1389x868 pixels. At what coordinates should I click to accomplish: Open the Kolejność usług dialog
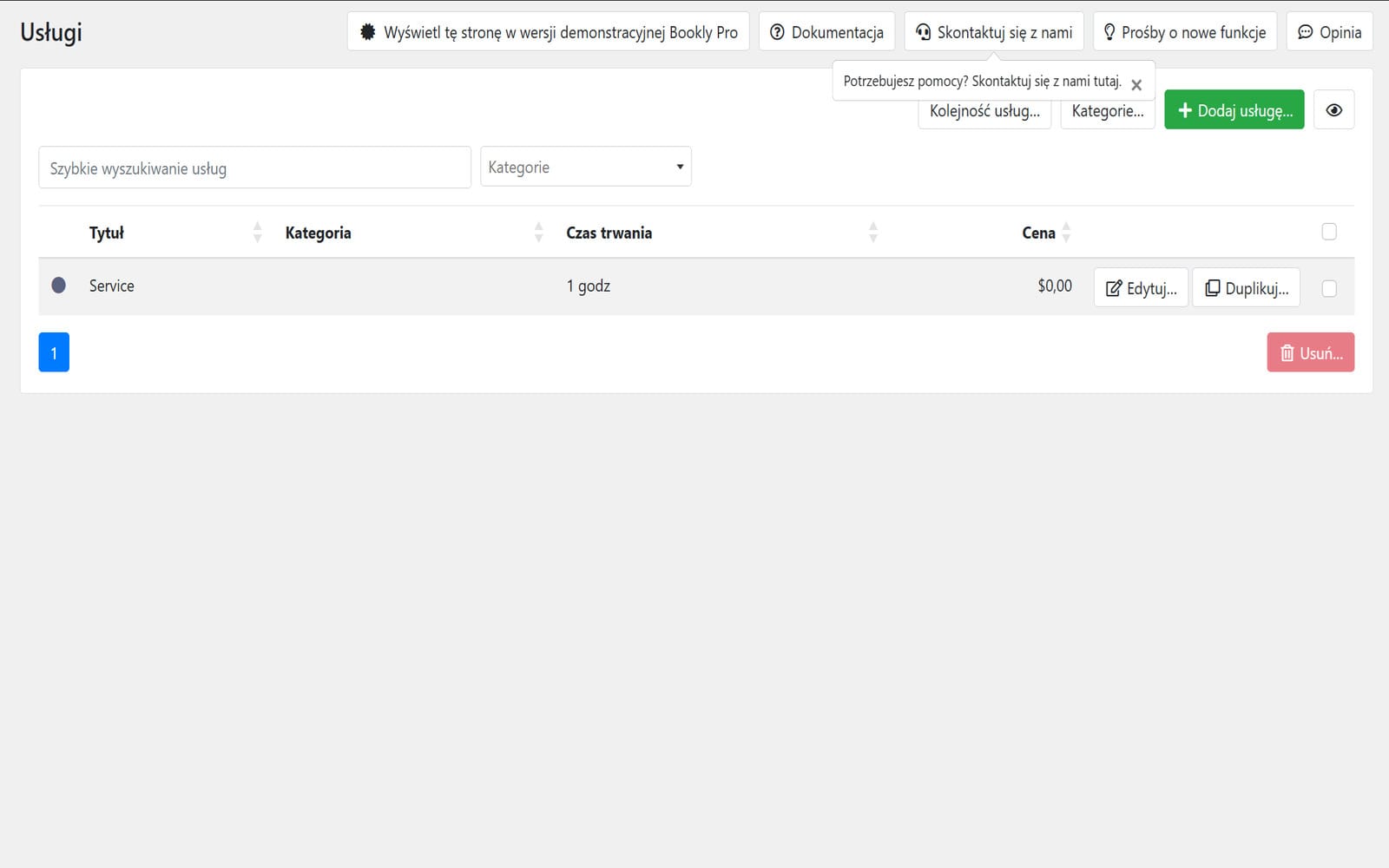984,111
